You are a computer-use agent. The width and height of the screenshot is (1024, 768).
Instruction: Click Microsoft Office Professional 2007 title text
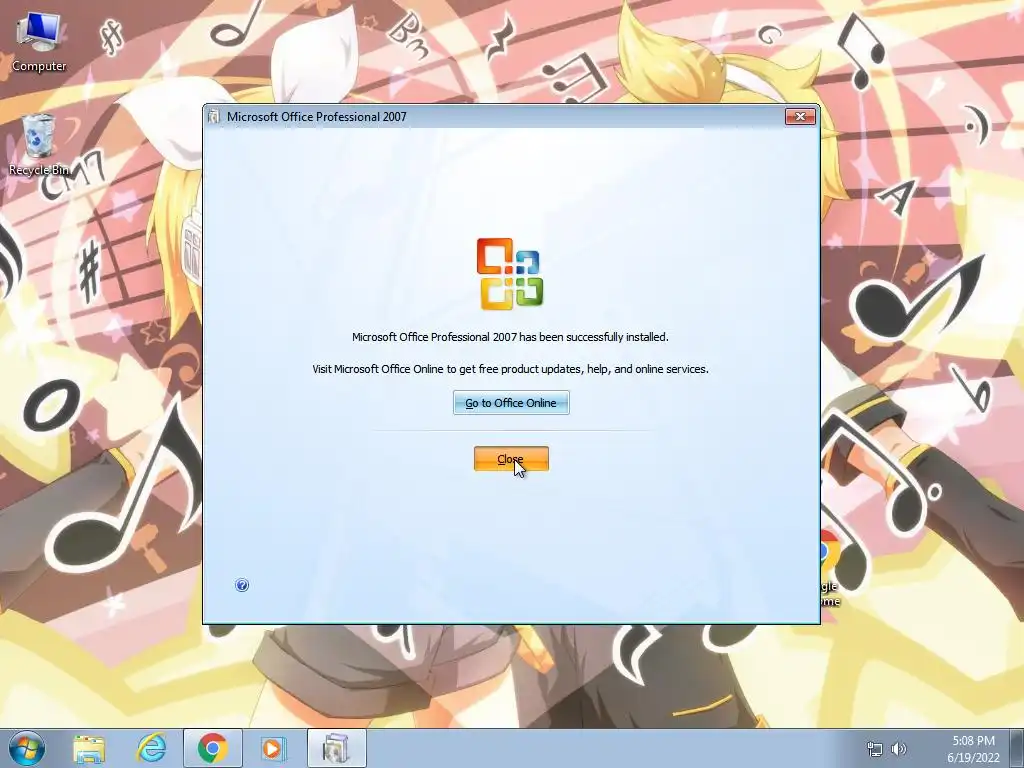pyautogui.click(x=317, y=117)
